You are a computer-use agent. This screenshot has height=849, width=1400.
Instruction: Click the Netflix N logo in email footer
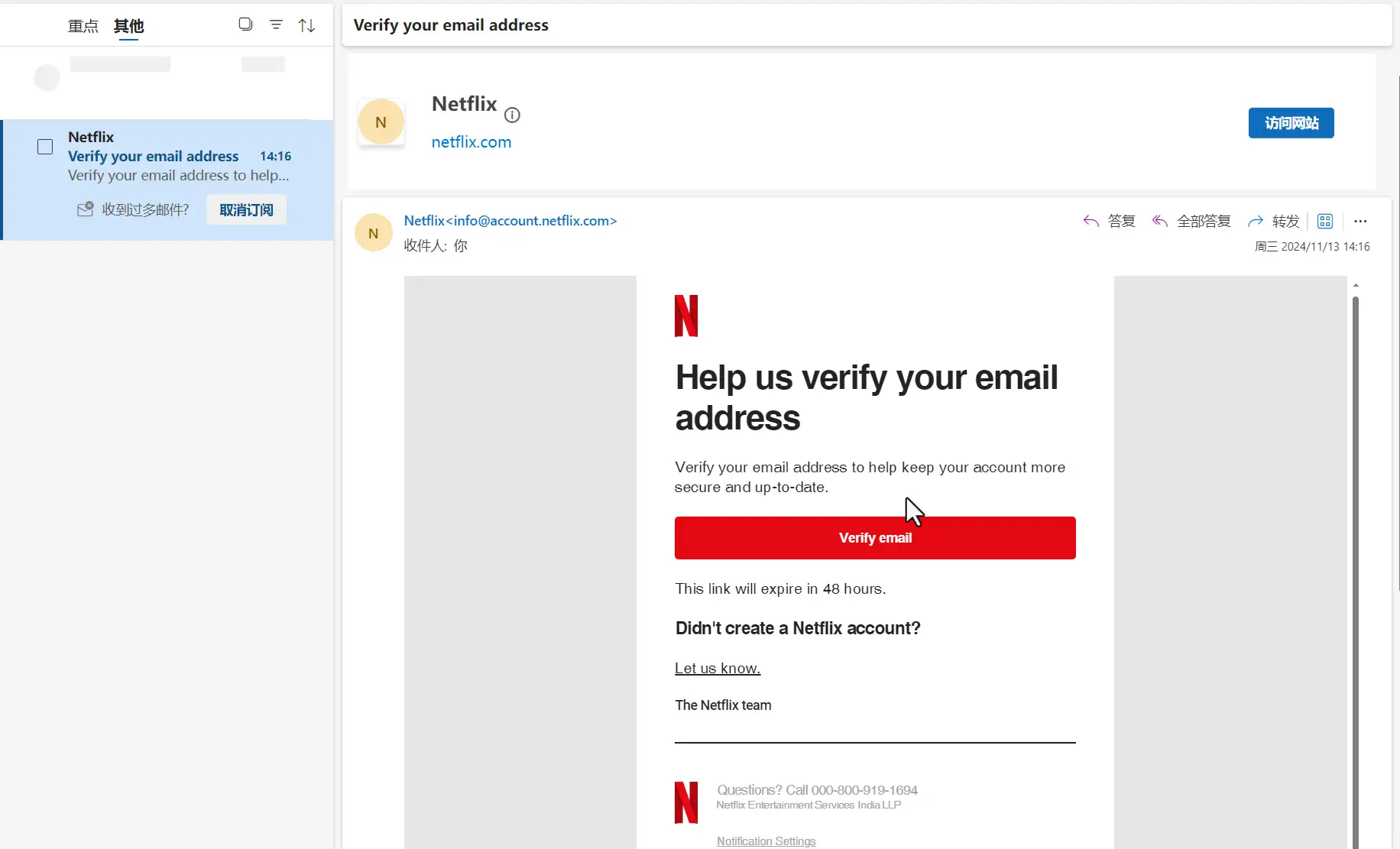(686, 802)
